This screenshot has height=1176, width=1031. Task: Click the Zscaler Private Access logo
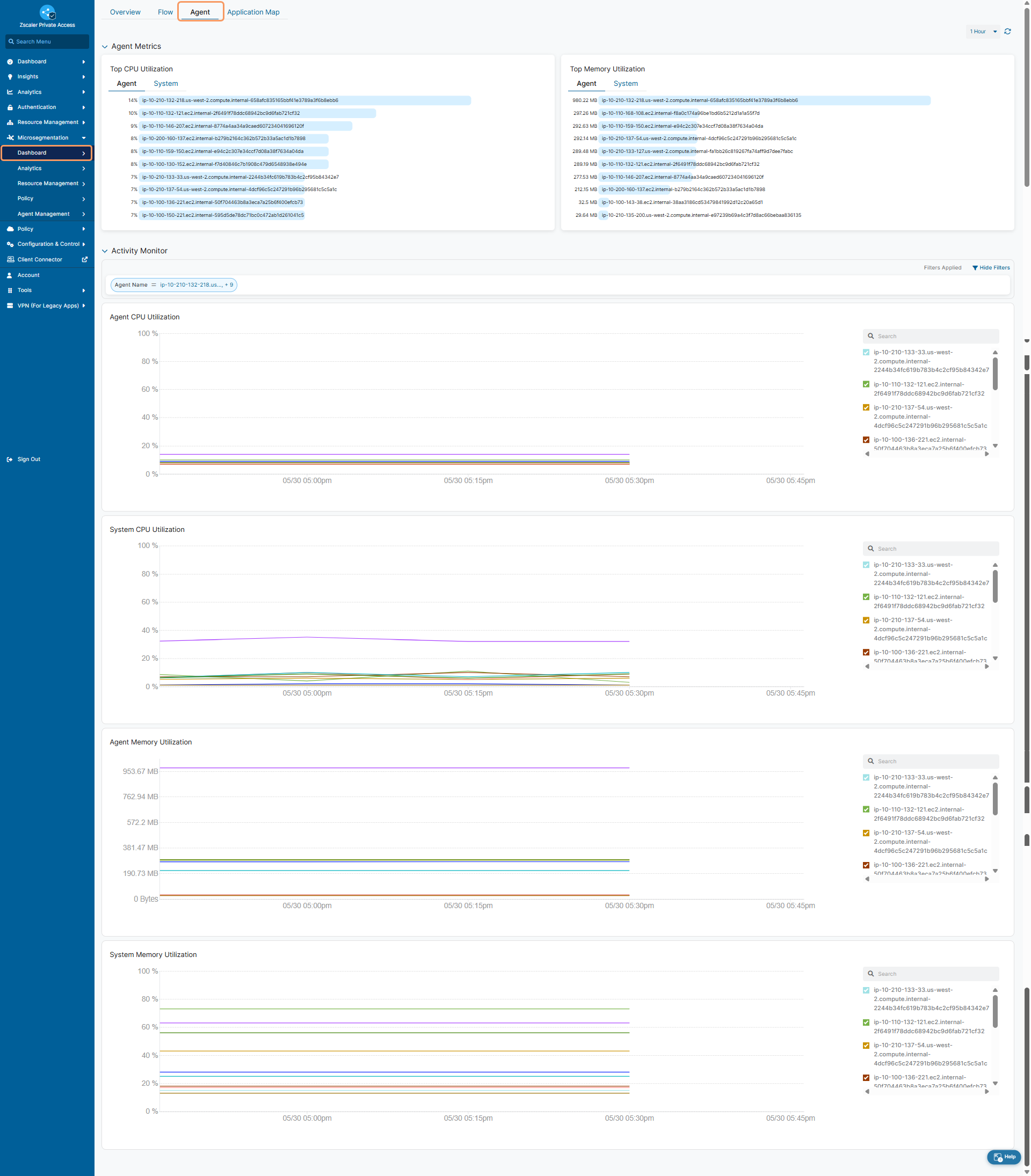[47, 12]
